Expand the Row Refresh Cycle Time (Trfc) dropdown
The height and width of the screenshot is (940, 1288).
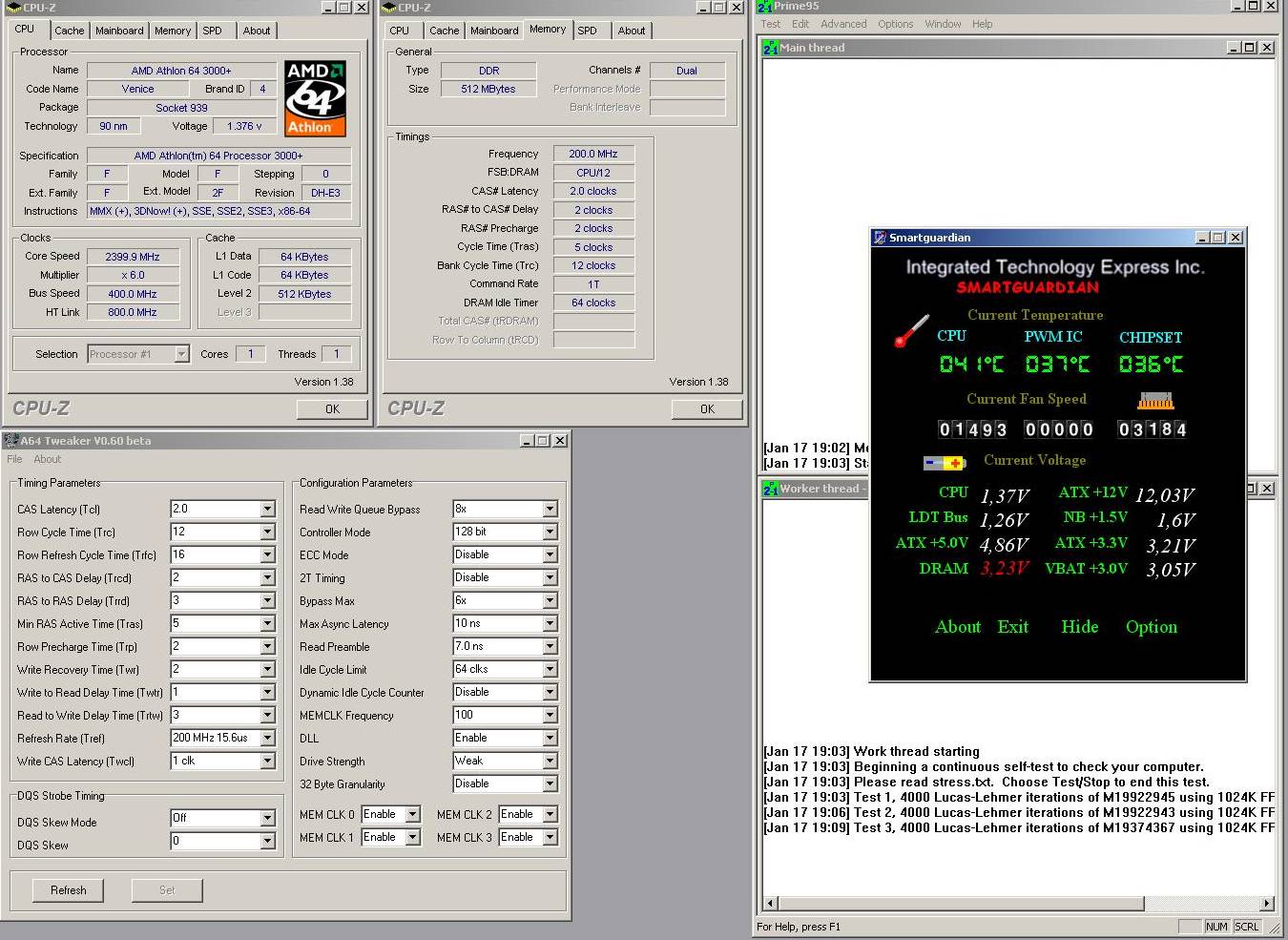coord(267,554)
